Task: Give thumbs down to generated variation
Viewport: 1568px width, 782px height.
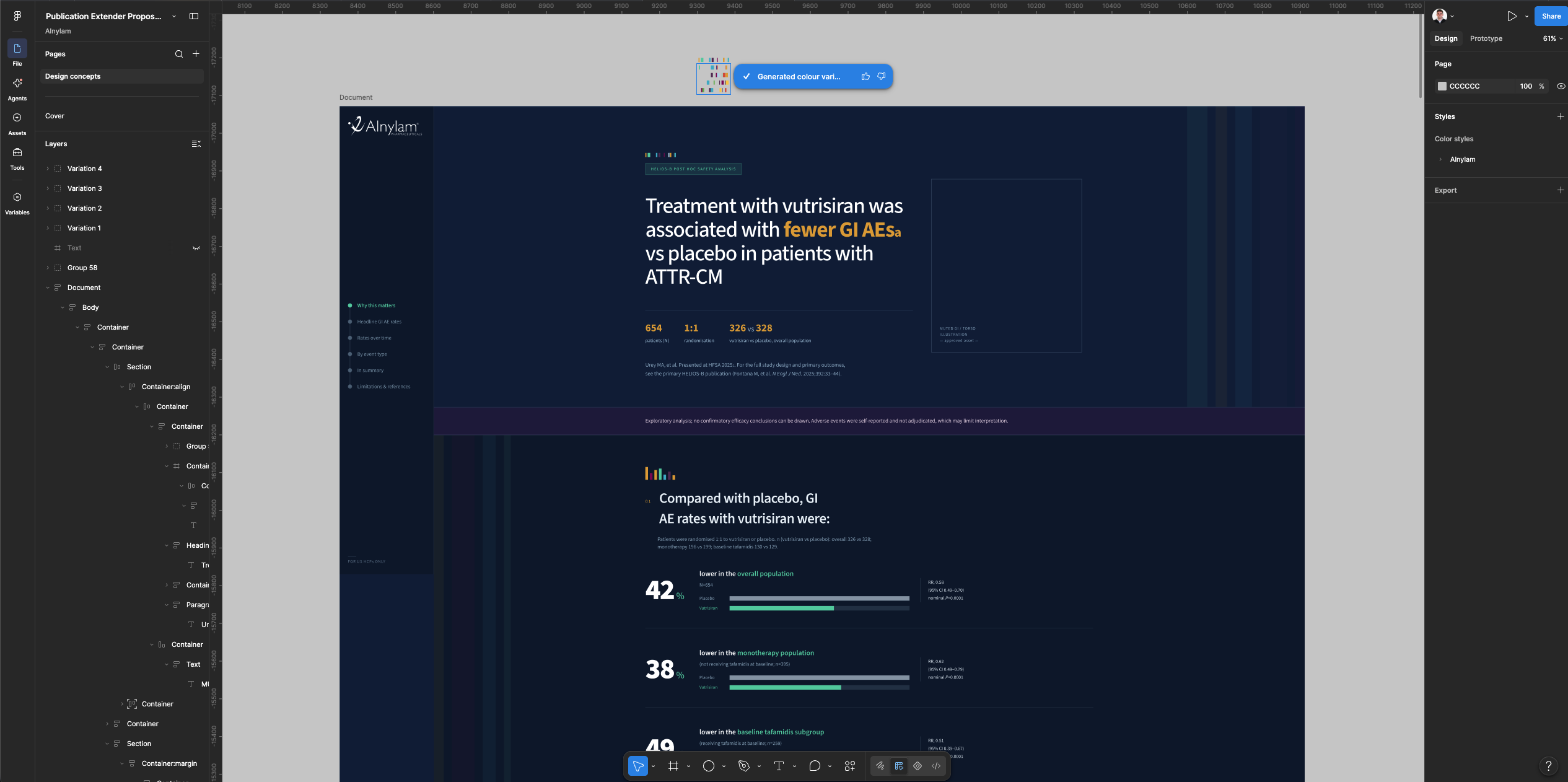Action: pyautogui.click(x=882, y=76)
